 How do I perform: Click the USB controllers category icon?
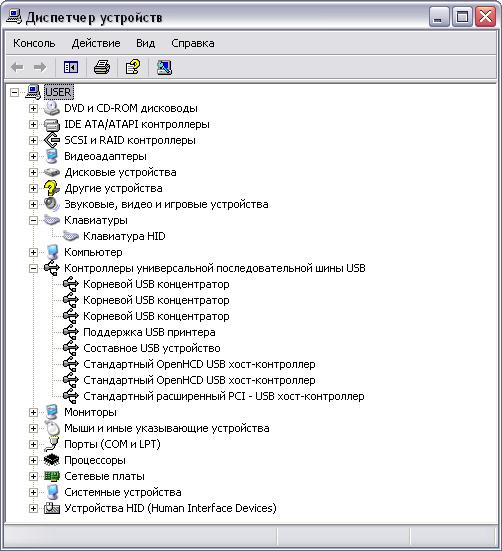pos(52,268)
